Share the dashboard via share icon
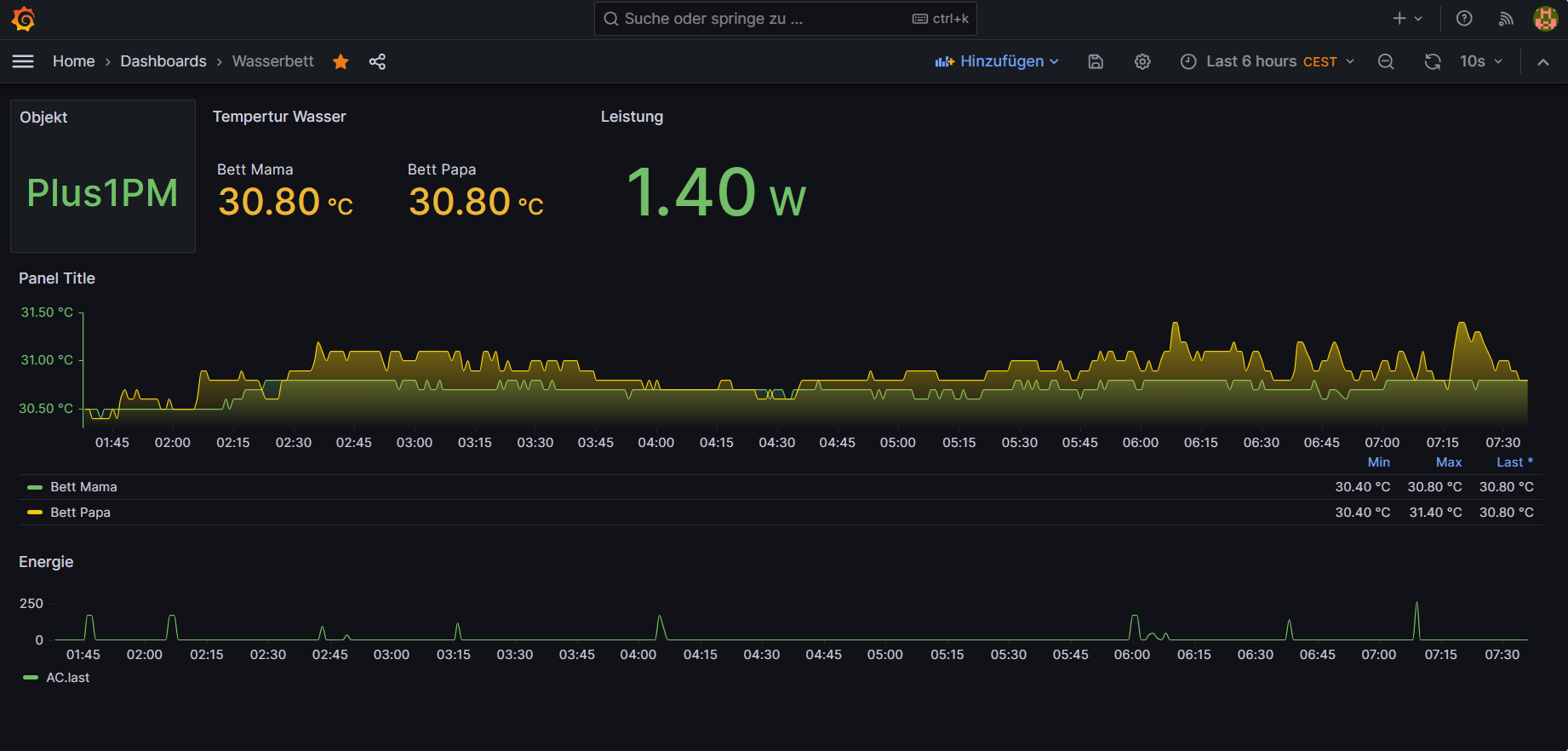The image size is (1568, 751). pos(377,61)
